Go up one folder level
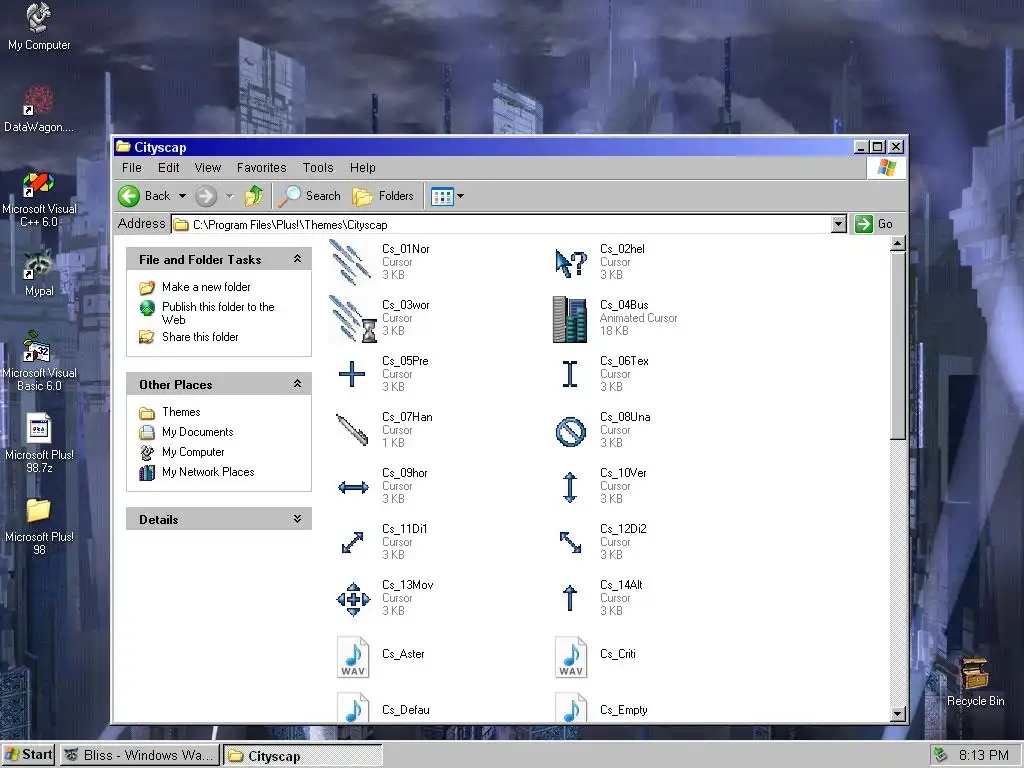The width and height of the screenshot is (1024, 768). pyautogui.click(x=253, y=196)
